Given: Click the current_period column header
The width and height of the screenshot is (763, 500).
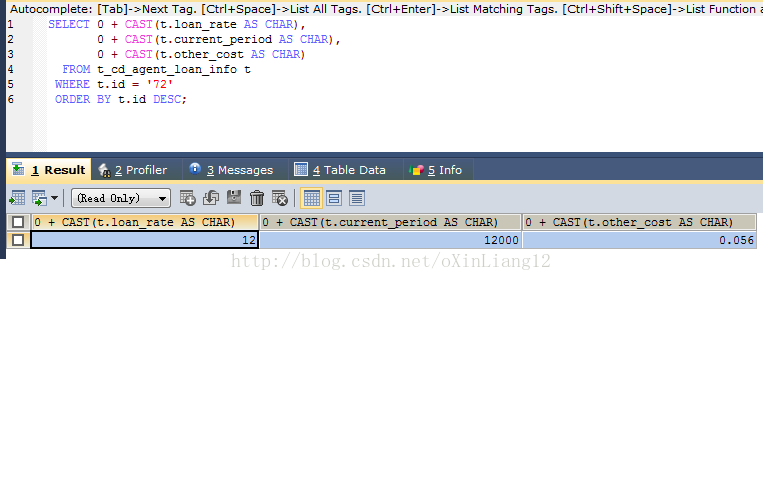Looking at the screenshot, I should (390, 222).
